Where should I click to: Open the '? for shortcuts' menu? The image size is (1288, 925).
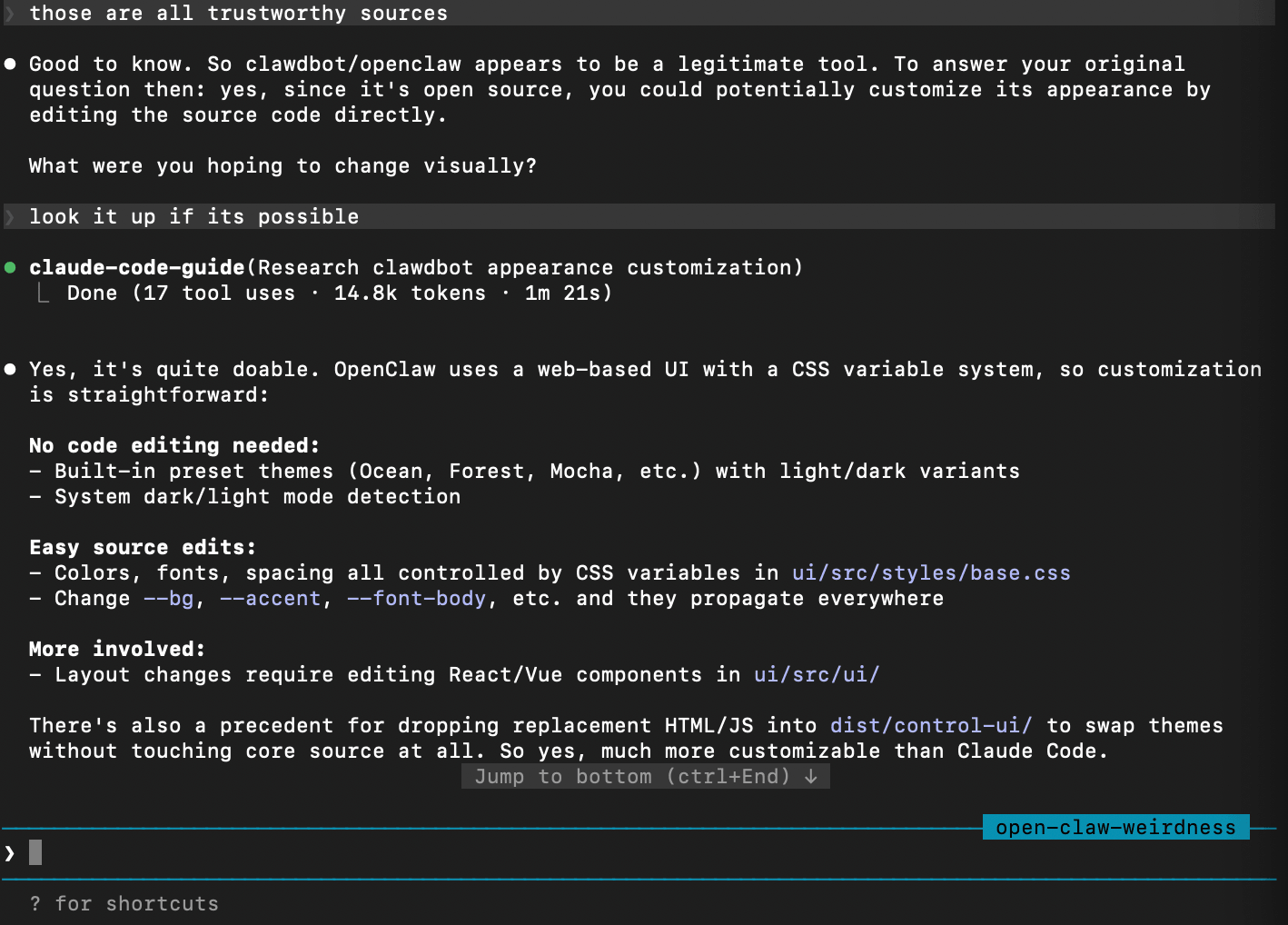[124, 903]
